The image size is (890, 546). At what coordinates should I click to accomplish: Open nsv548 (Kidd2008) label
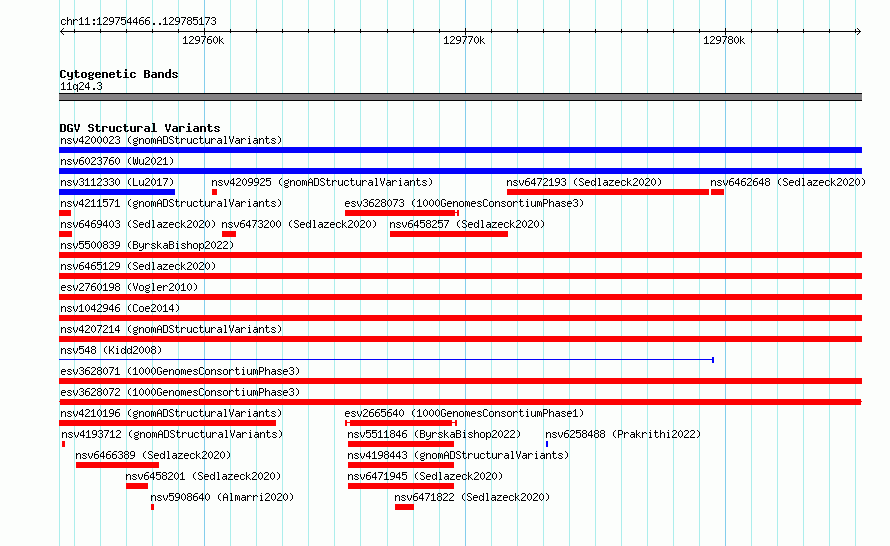click(x=111, y=350)
